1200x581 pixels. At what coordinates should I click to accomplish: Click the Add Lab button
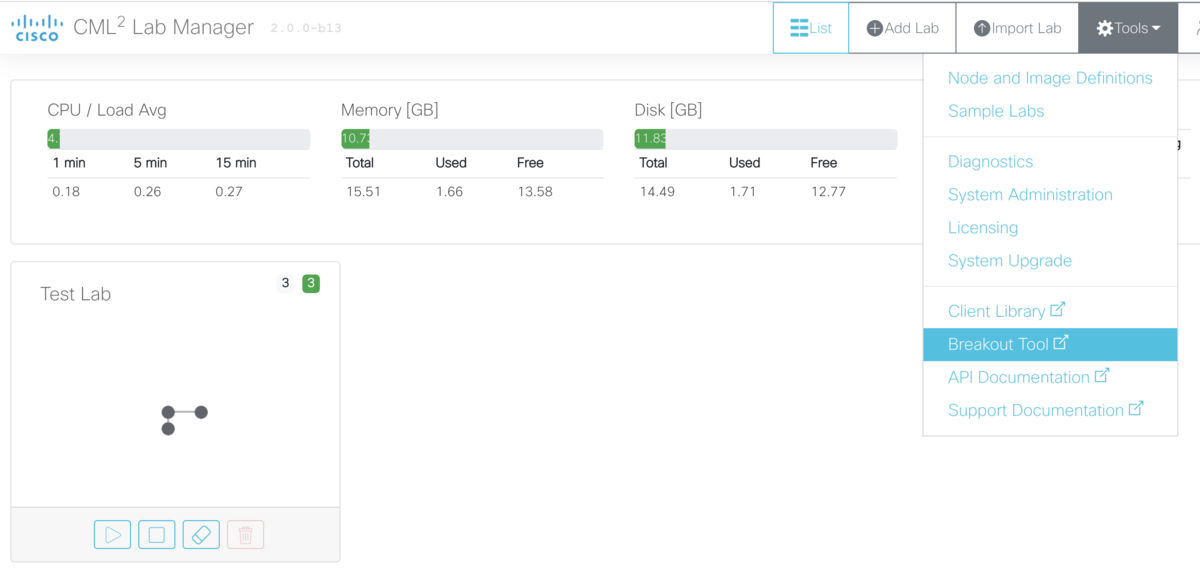tap(903, 28)
